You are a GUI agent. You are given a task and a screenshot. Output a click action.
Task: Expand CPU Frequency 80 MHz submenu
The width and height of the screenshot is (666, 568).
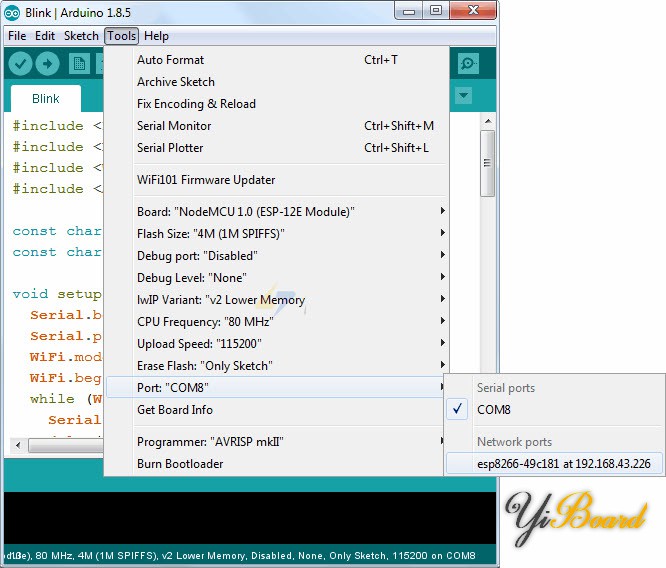[x=276, y=322]
